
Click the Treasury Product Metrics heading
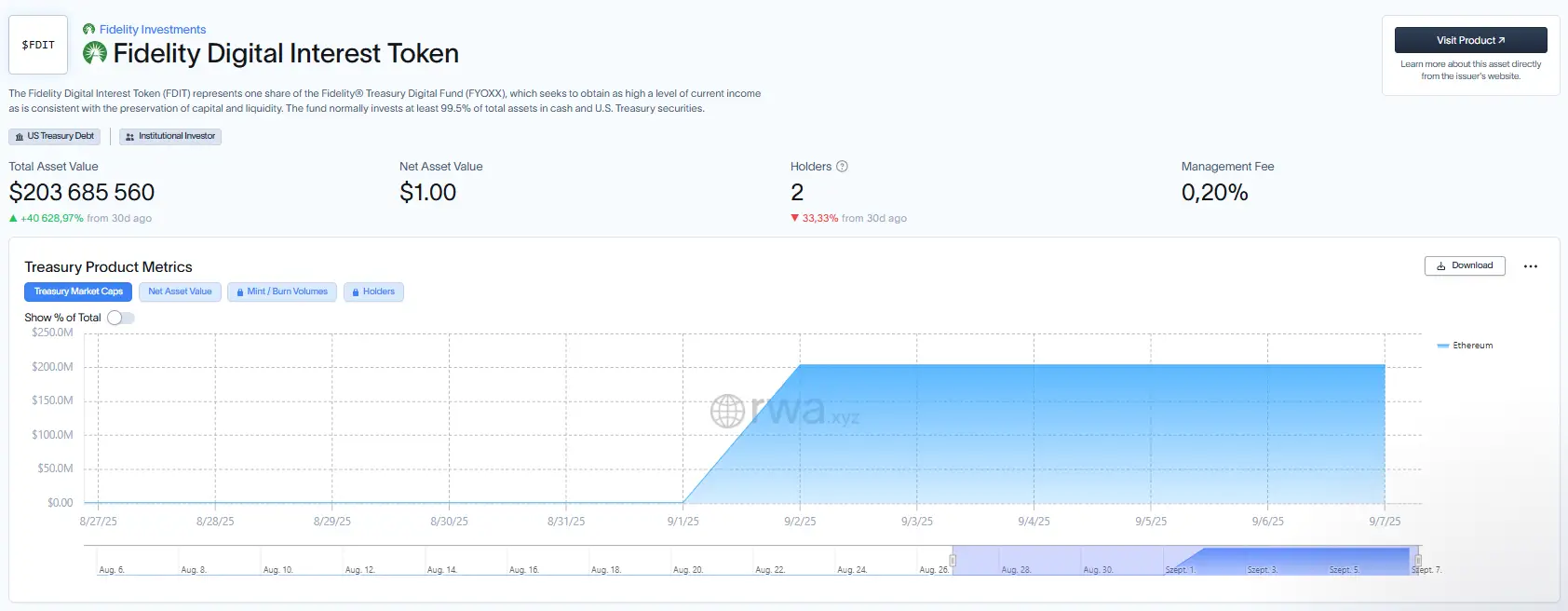click(108, 267)
